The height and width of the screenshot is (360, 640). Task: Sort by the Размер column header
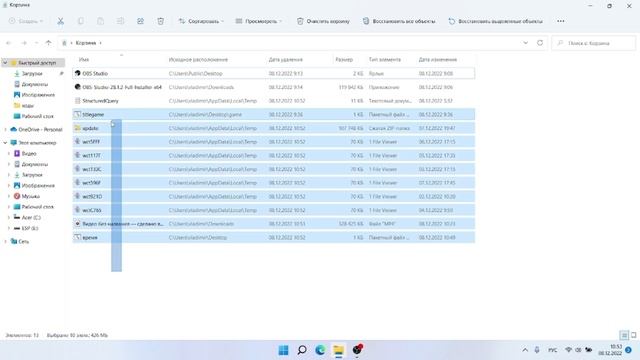(344, 60)
